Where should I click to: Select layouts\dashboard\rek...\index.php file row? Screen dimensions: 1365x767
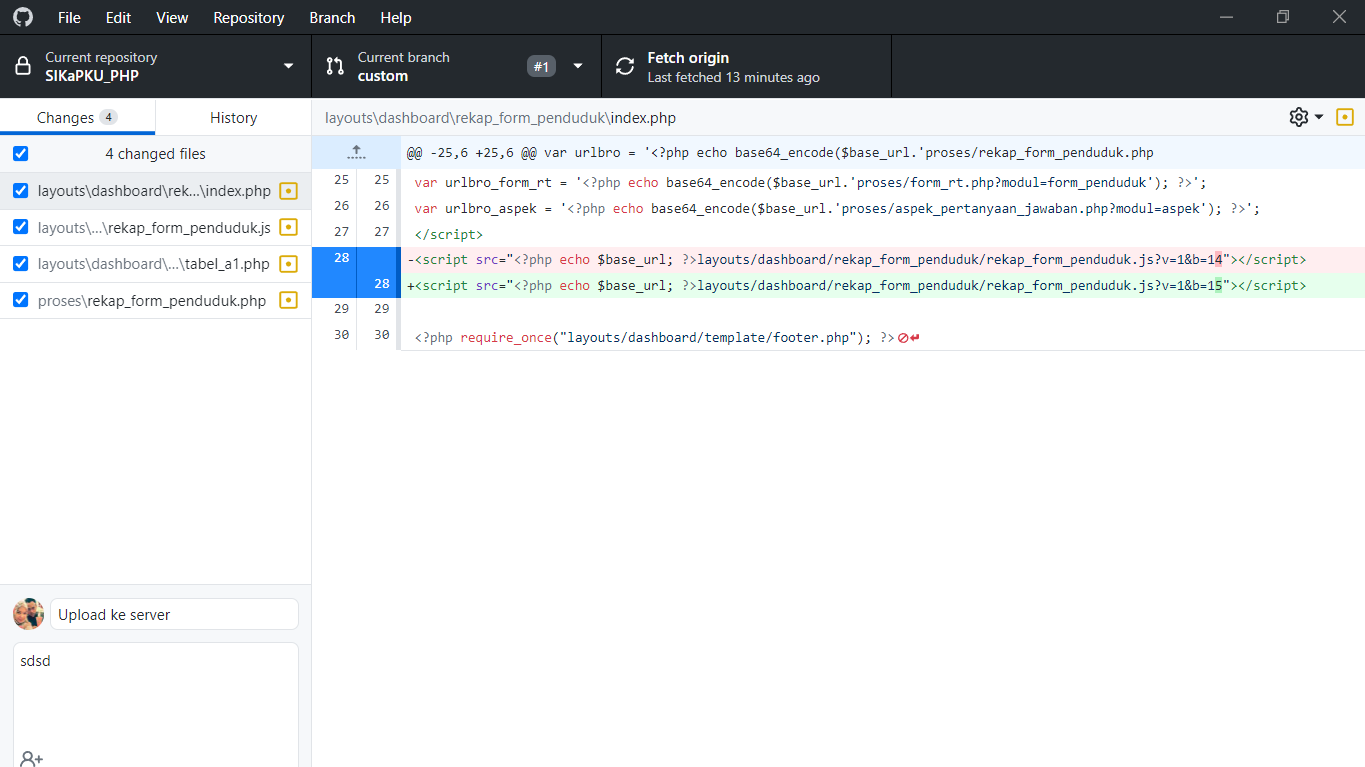pos(155,191)
